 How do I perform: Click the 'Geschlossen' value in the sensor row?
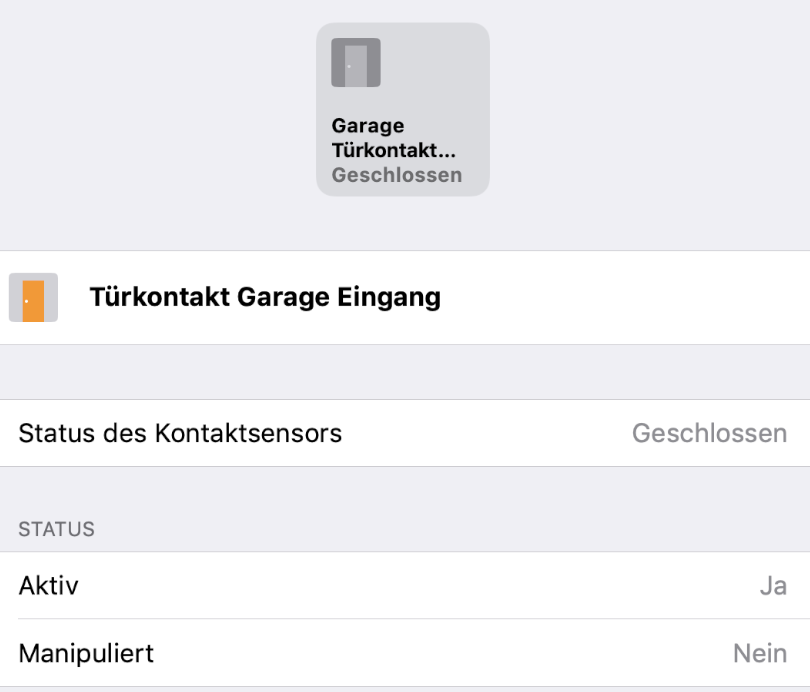coord(709,434)
